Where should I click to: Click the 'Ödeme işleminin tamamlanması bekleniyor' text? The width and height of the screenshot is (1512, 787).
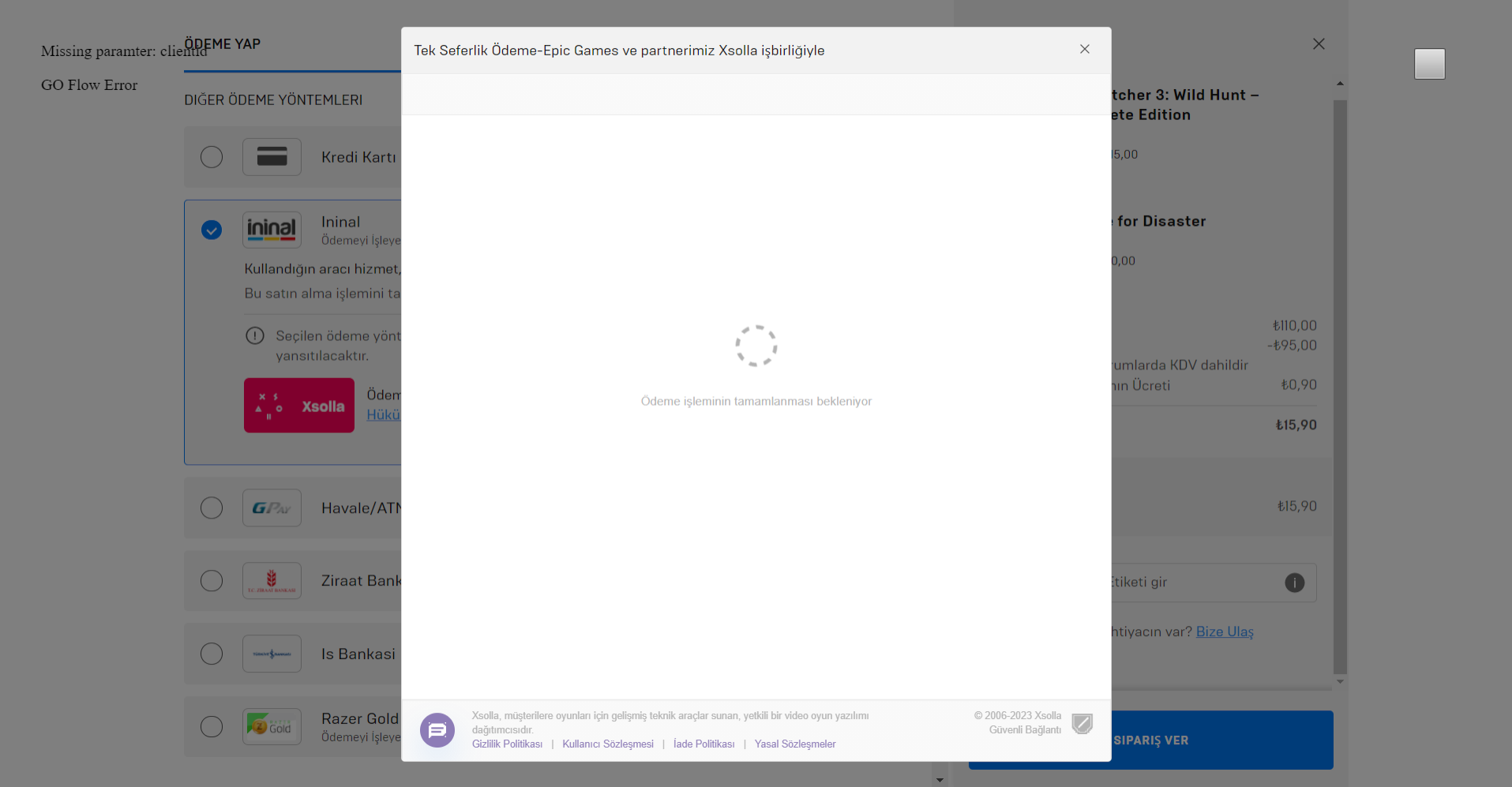[x=756, y=401]
